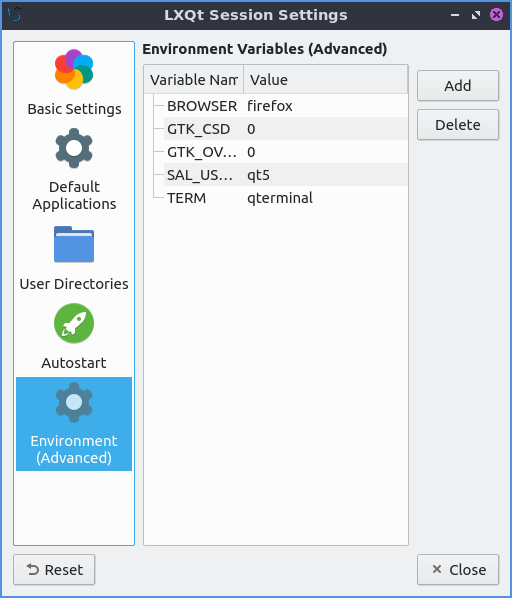Click the qterminal value cell

click(x=280, y=198)
